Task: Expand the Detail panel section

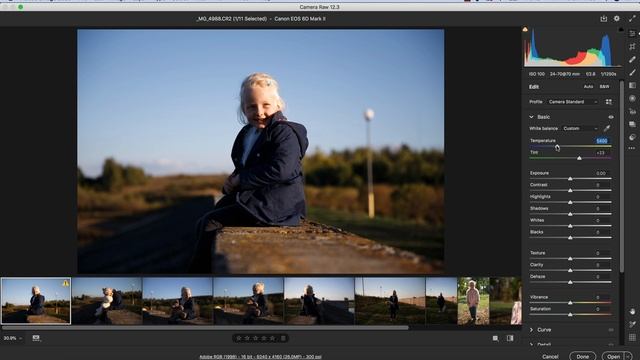Action: point(531,344)
